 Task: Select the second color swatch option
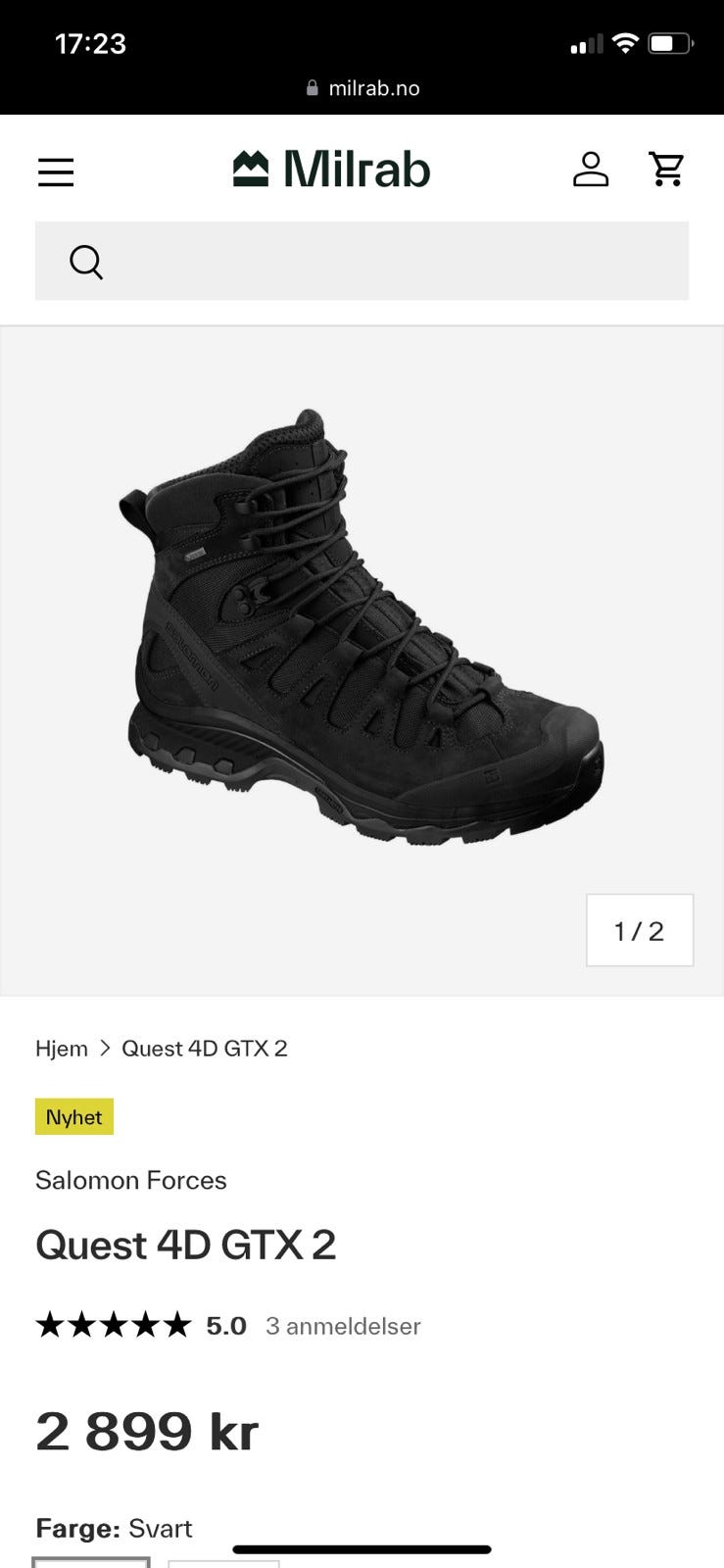click(223, 1563)
